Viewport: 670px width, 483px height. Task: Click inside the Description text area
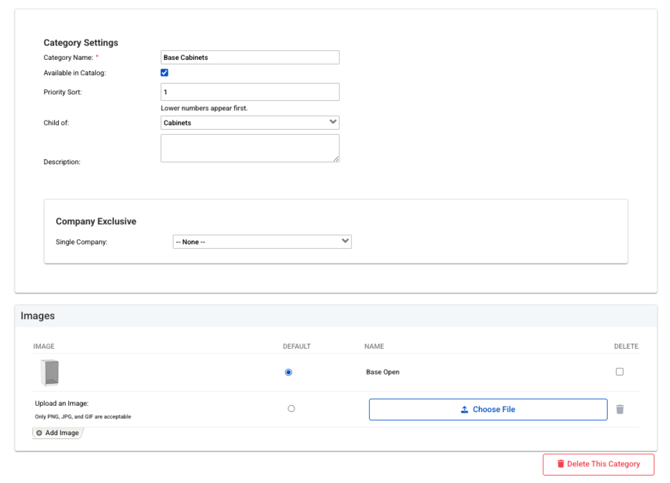[250, 148]
